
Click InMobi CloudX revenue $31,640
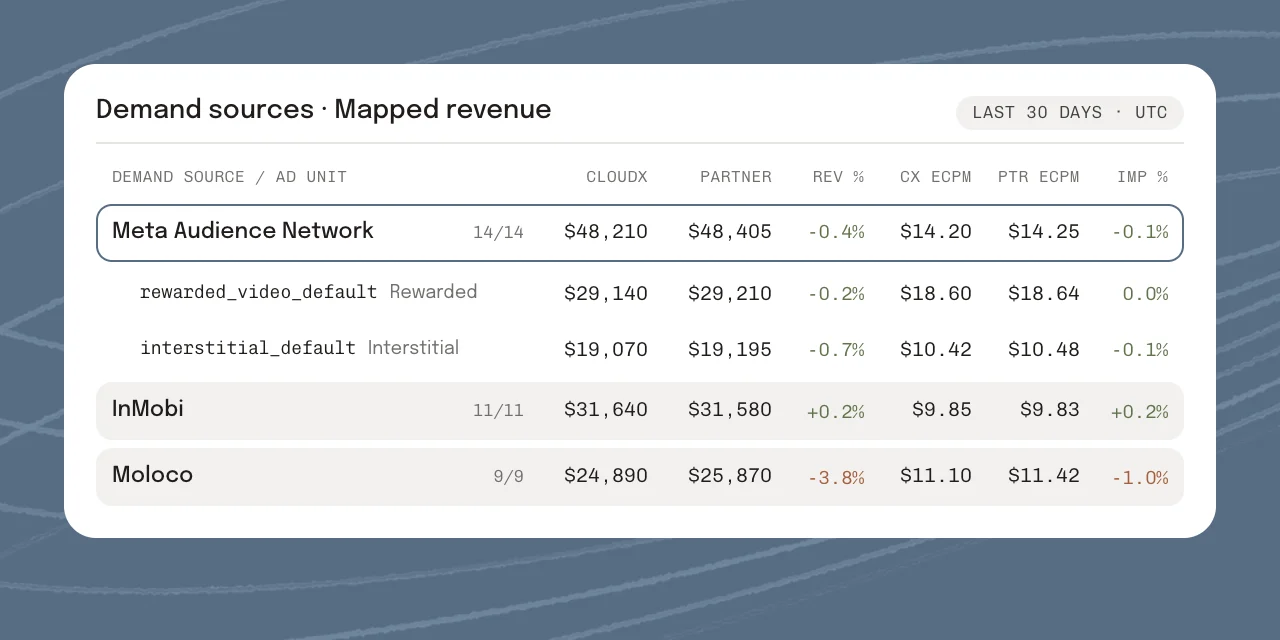tap(606, 410)
